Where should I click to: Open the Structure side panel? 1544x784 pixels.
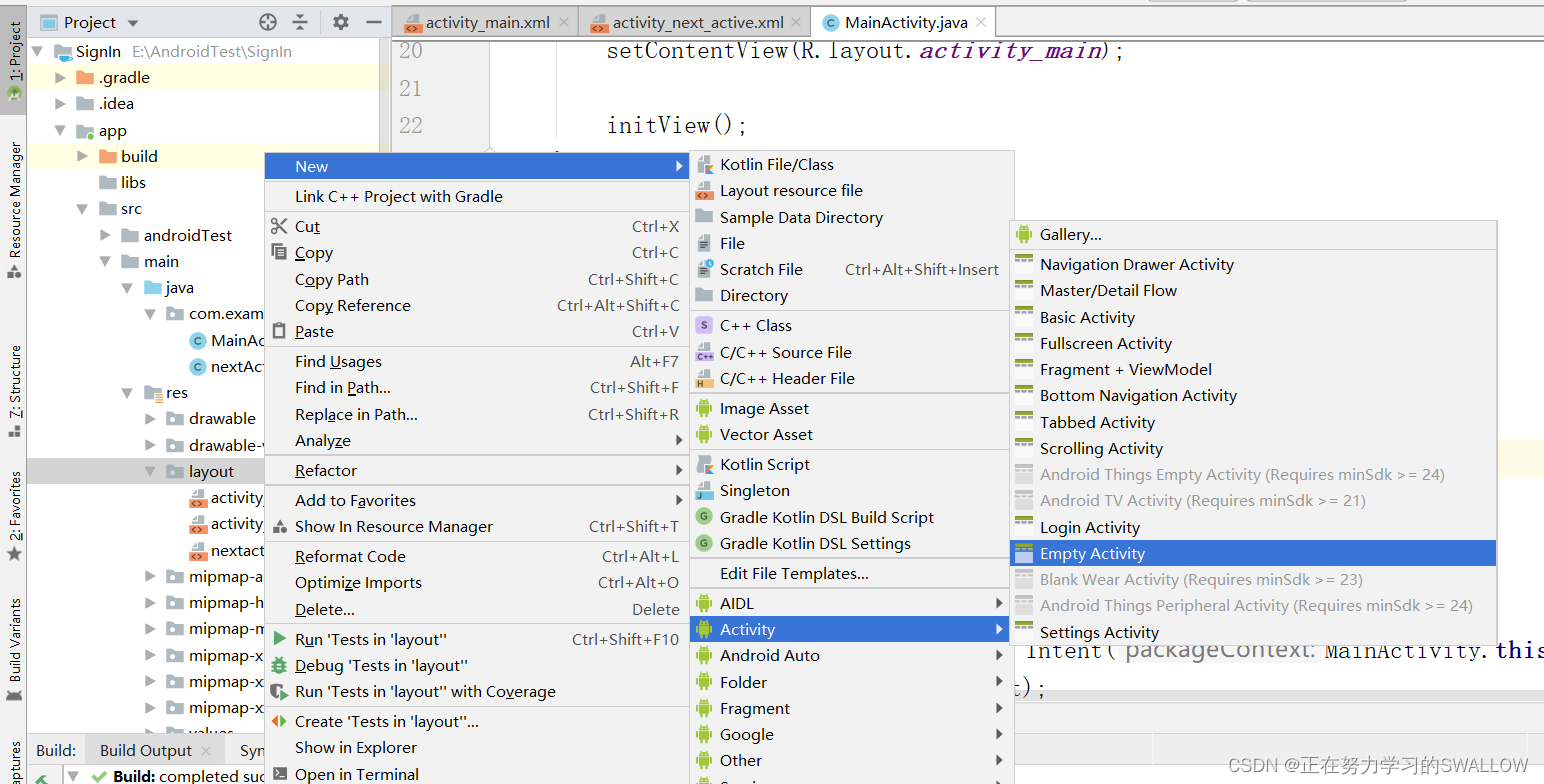pos(14,392)
